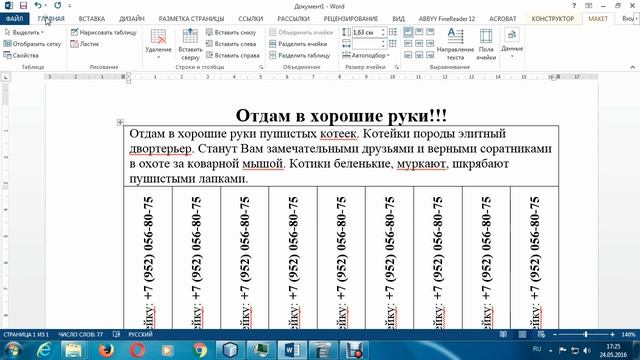Viewport: 640px width, 360px height.
Task: Open Windows Start menu
Action: [x=13, y=350]
